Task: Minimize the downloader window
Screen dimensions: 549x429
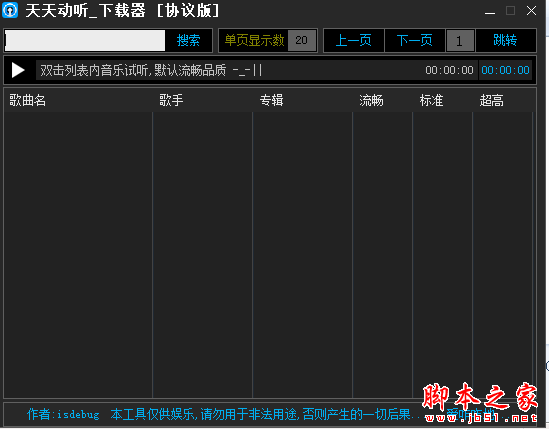Action: click(490, 11)
